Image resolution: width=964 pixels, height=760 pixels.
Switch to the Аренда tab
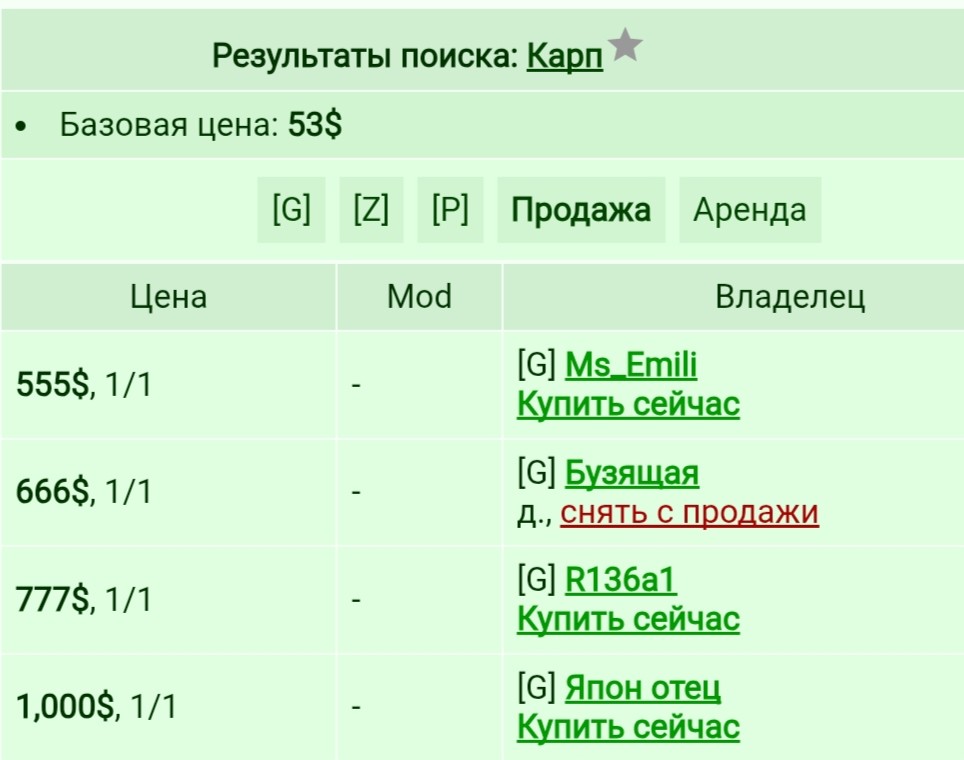[750, 210]
